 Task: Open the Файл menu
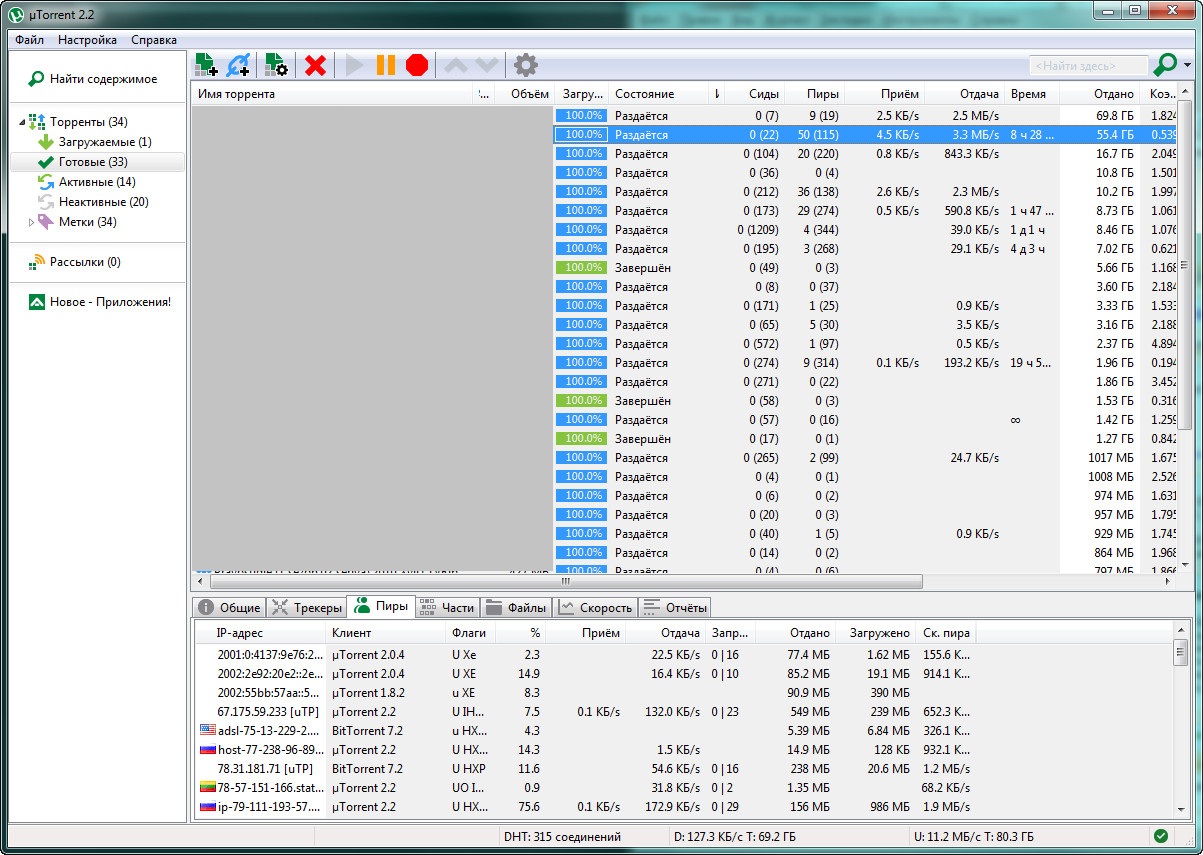coord(29,40)
